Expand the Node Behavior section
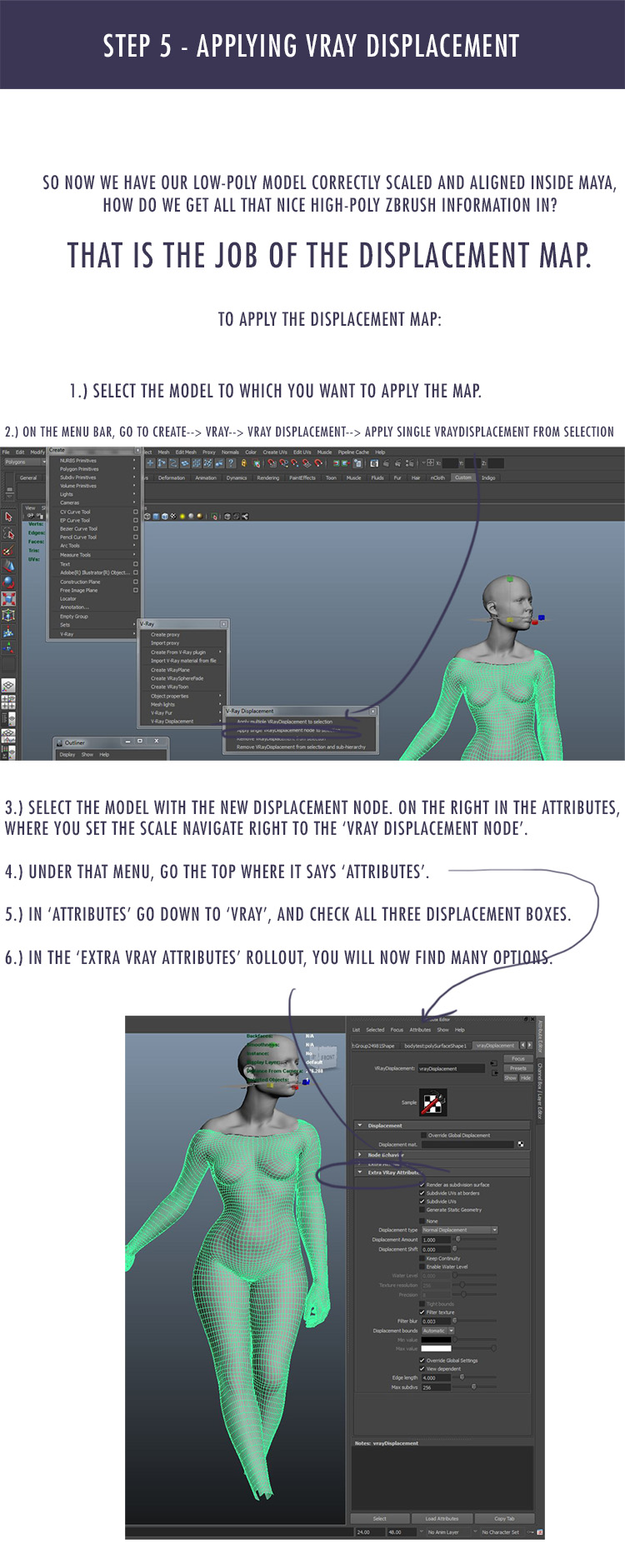Image resolution: width=625 pixels, height=1568 pixels. (x=360, y=1155)
